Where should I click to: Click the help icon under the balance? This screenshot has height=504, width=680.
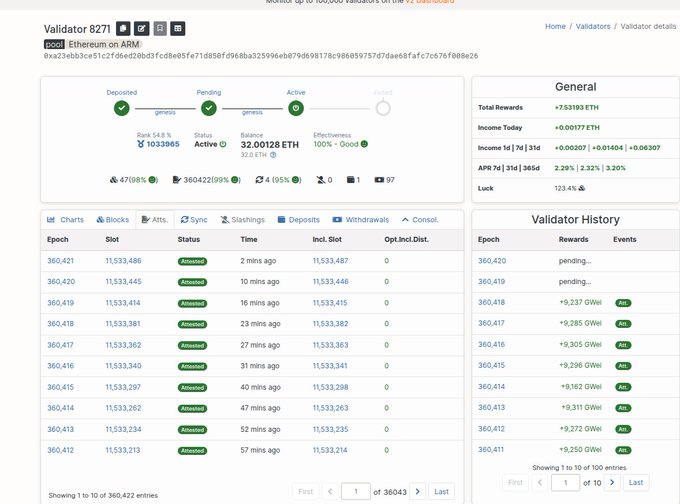point(273,155)
